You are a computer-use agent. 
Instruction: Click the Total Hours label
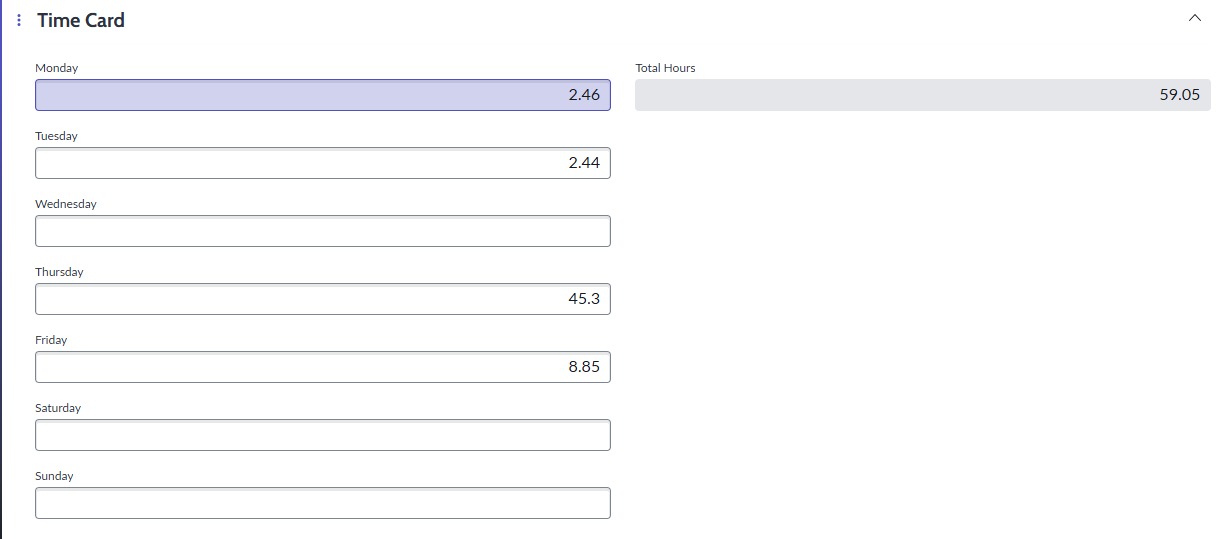(665, 68)
